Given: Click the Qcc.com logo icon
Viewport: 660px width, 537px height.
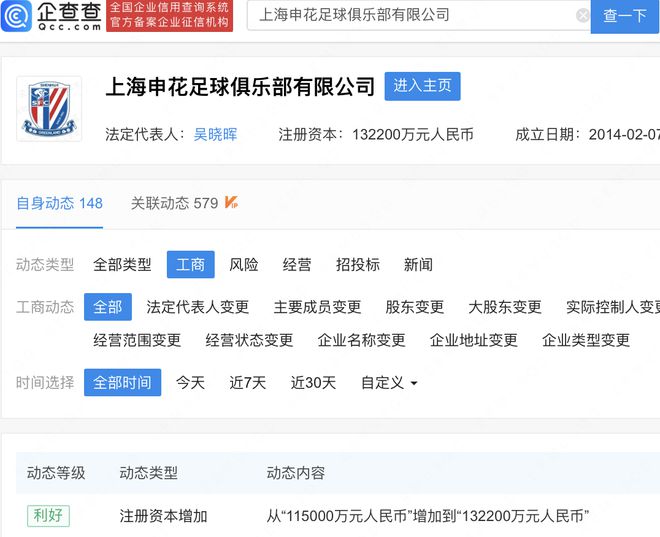Looking at the screenshot, I should click(x=16, y=16).
